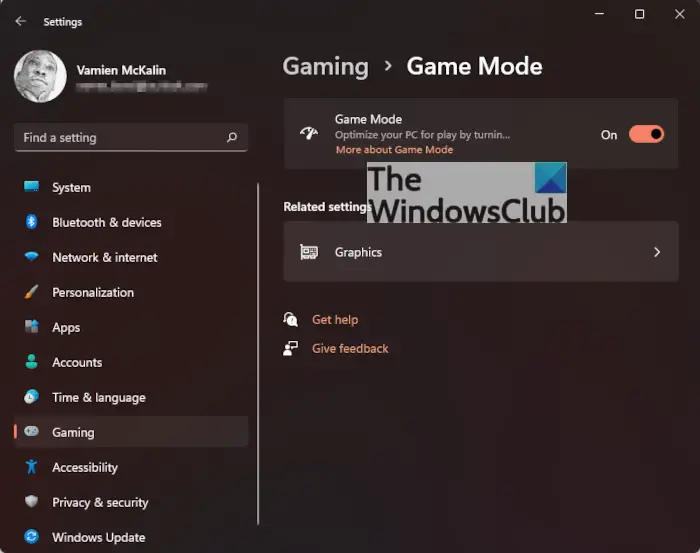Expand Graphics settings with chevron arrow

click(x=657, y=252)
